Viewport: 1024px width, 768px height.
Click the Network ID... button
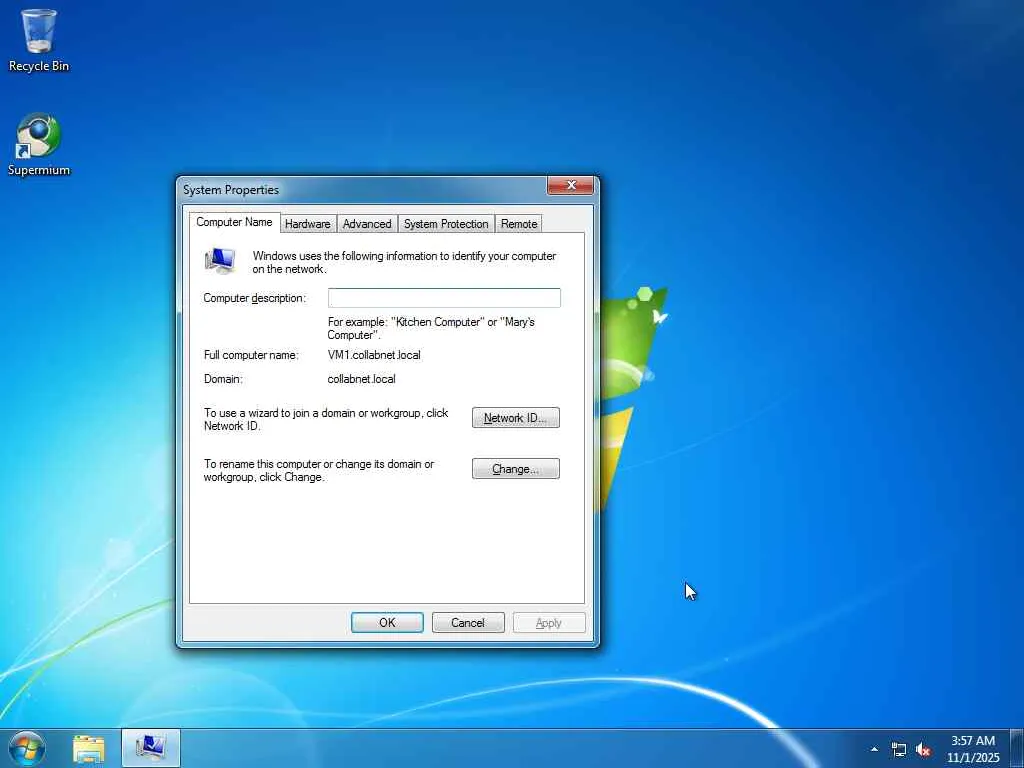pos(516,418)
